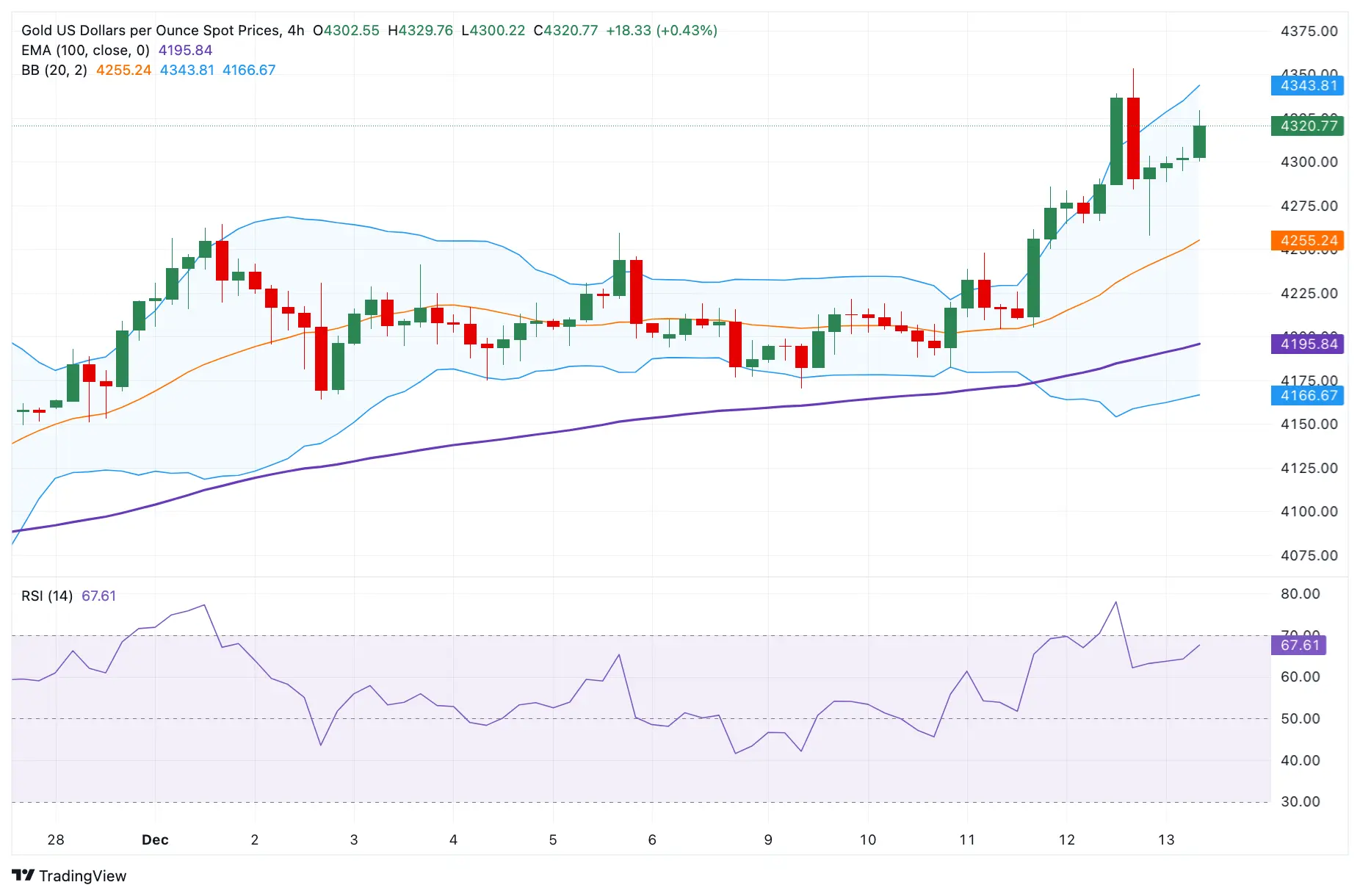Click the purple 4195.84 EMA price tag
The width and height of the screenshot is (1360, 896).
[x=1308, y=344]
